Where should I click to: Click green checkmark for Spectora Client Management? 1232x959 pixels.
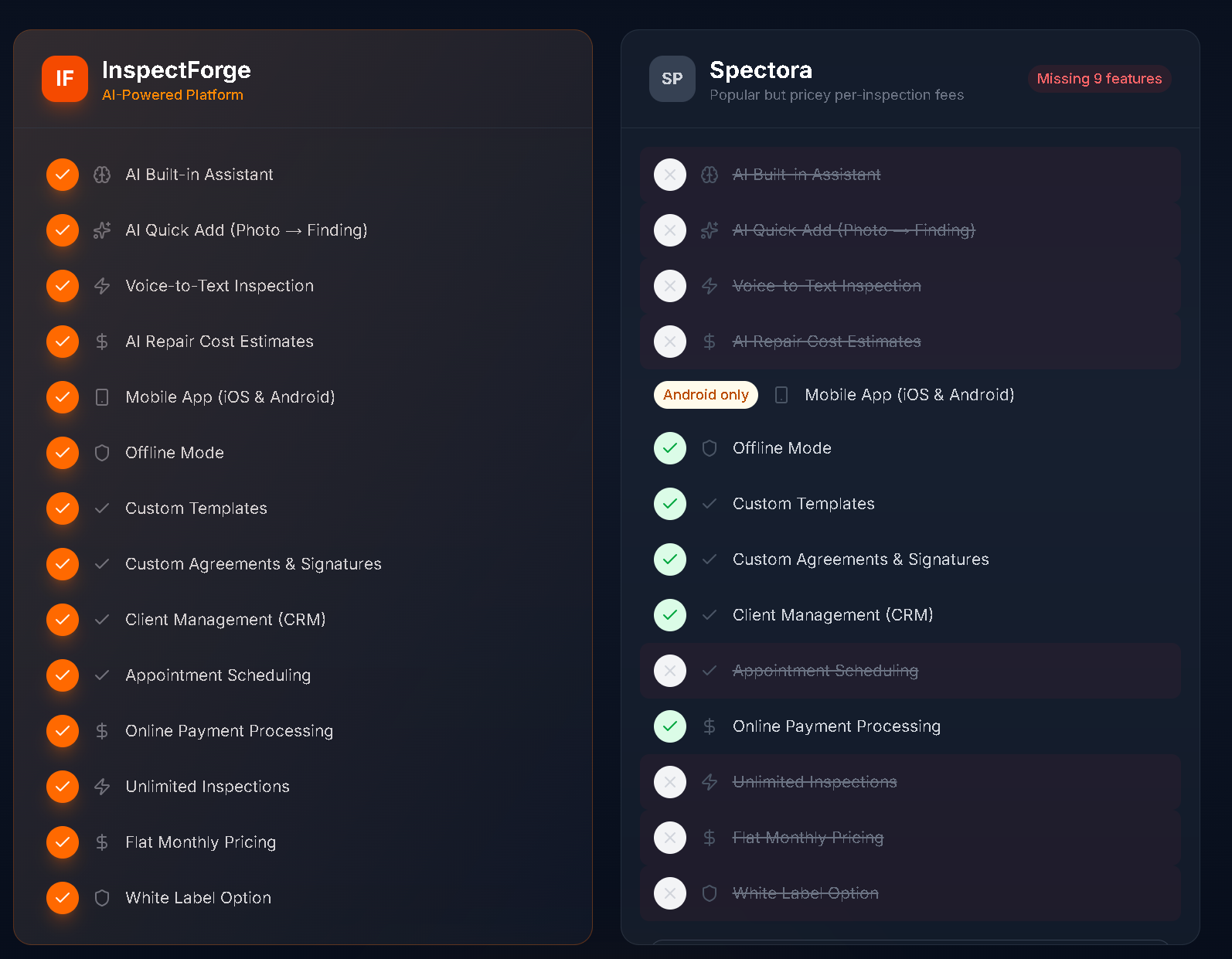[670, 615]
